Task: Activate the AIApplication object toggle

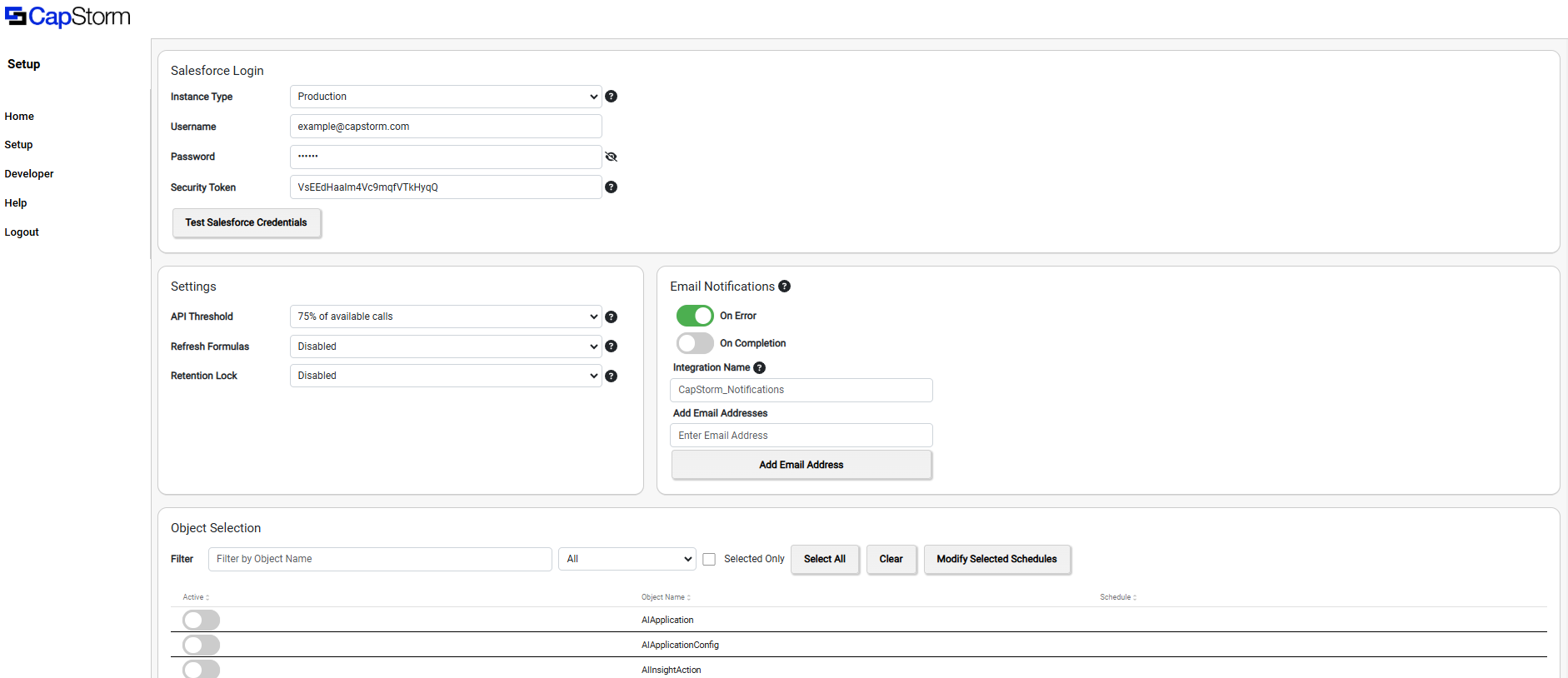Action: [x=201, y=620]
